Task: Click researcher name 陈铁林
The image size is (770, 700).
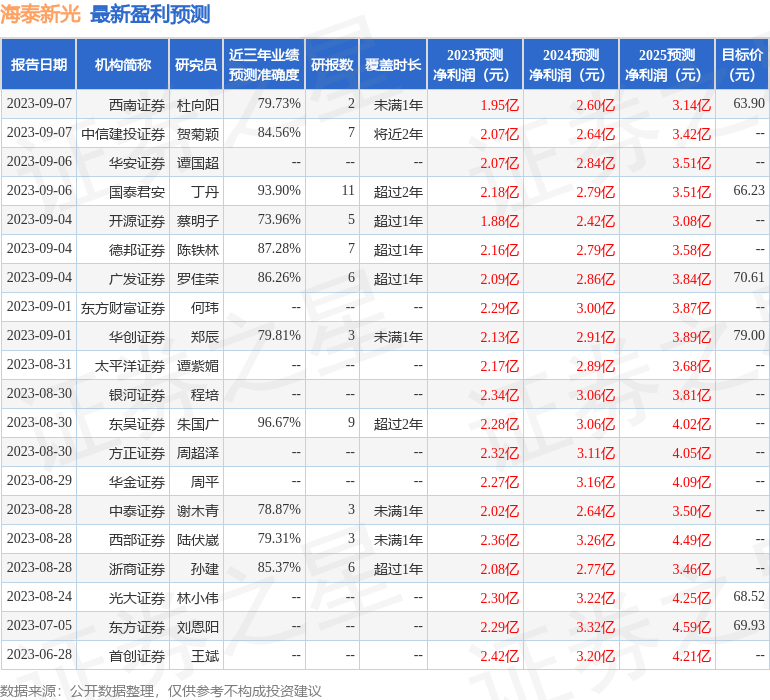Action: point(198,250)
